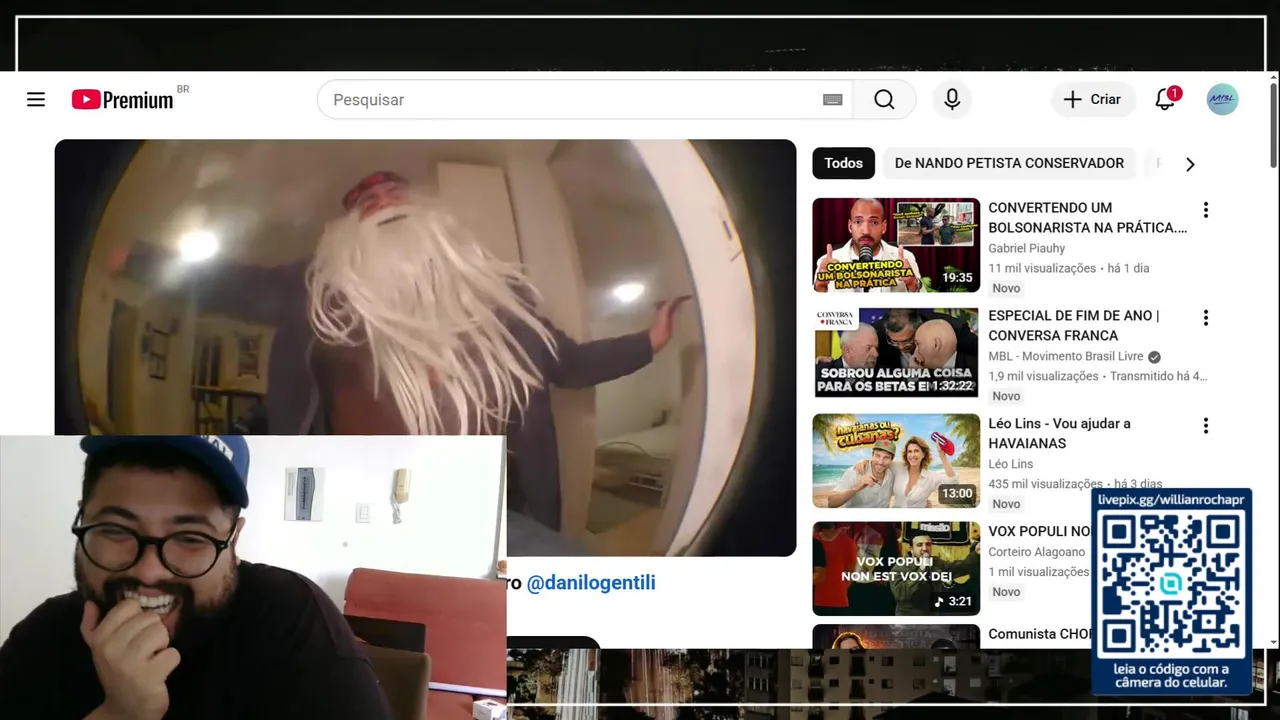Open the account avatar menu
This screenshot has width=1280, height=720.
pyautogui.click(x=1222, y=99)
